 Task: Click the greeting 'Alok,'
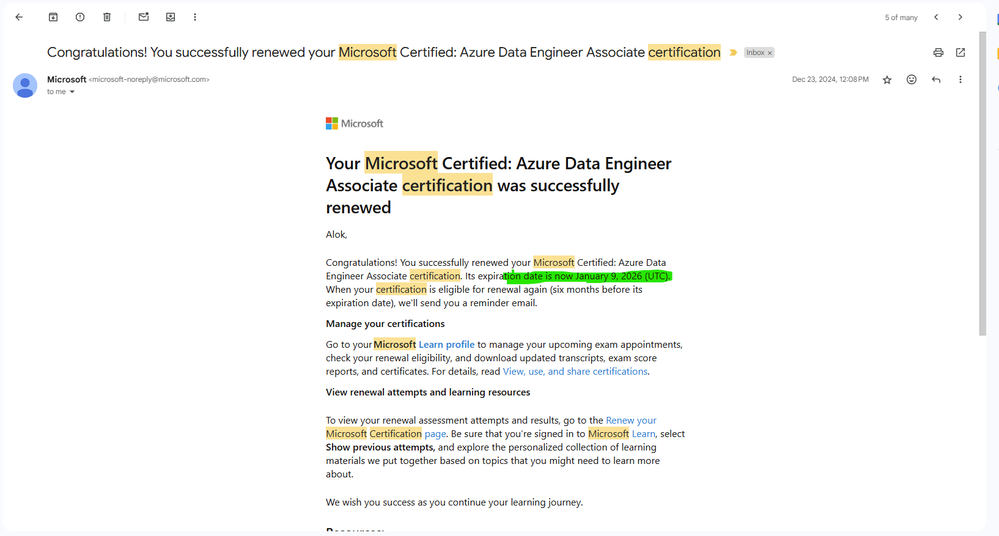point(336,235)
